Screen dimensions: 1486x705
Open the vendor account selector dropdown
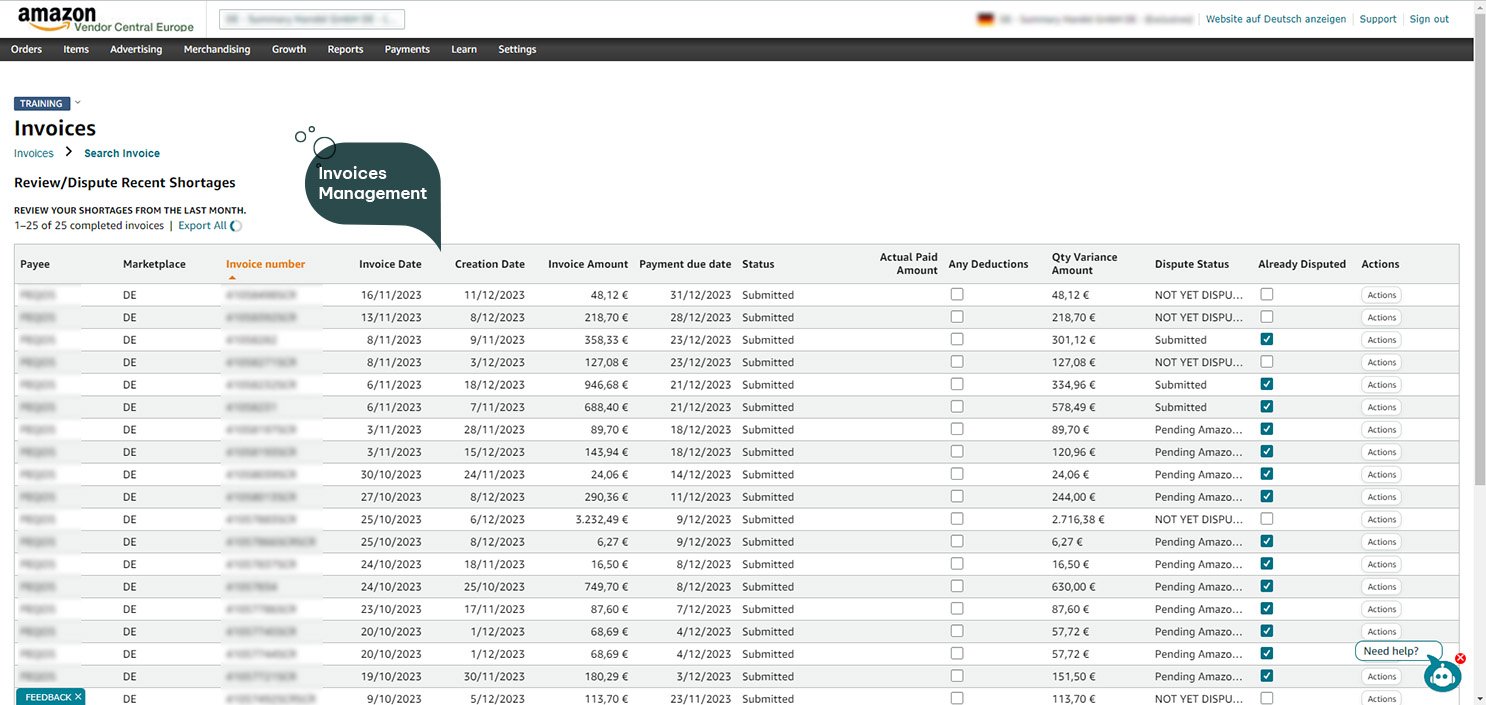[x=311, y=19]
